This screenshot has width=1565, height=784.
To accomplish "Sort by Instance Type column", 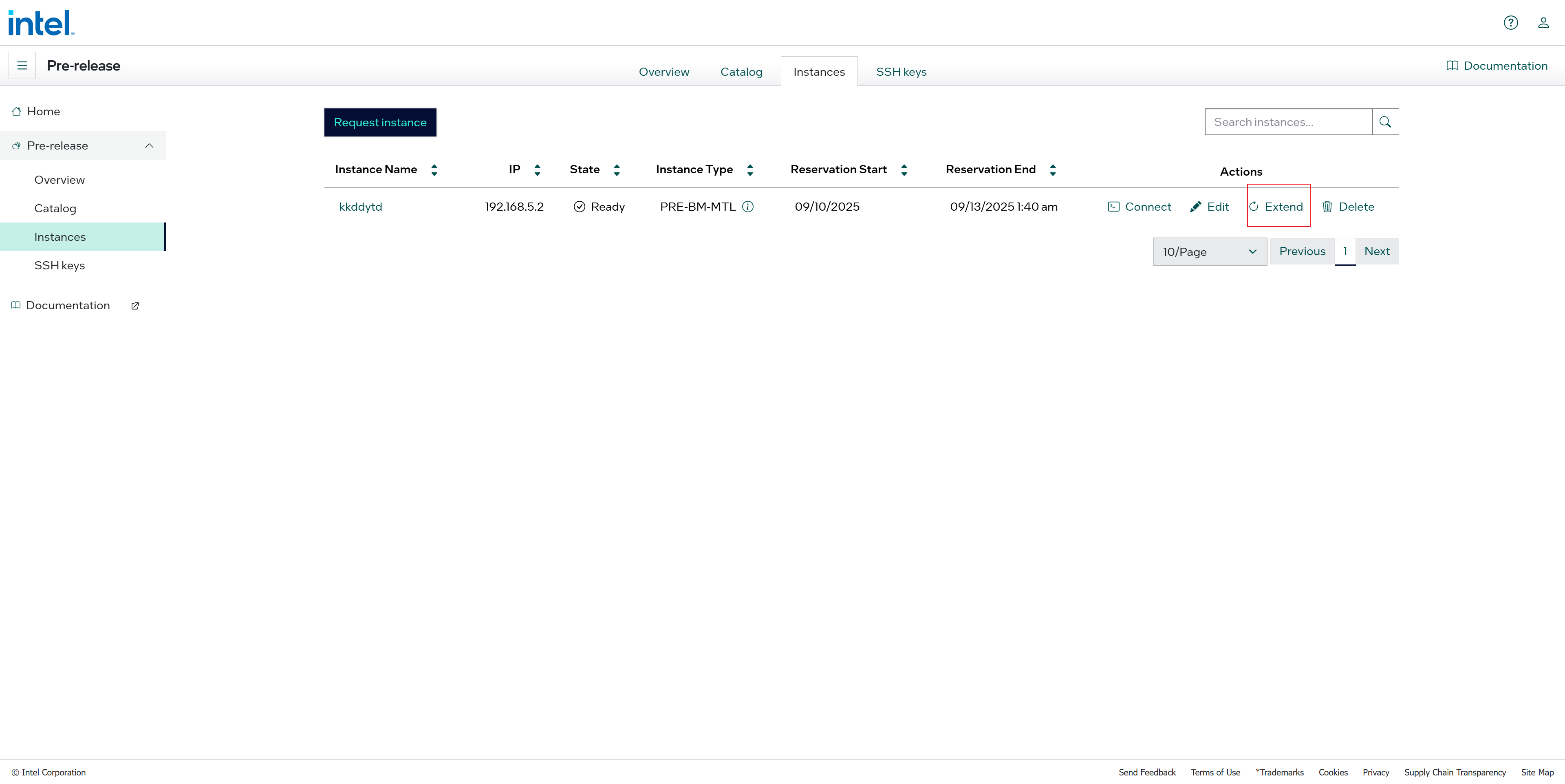I will [x=750, y=170].
